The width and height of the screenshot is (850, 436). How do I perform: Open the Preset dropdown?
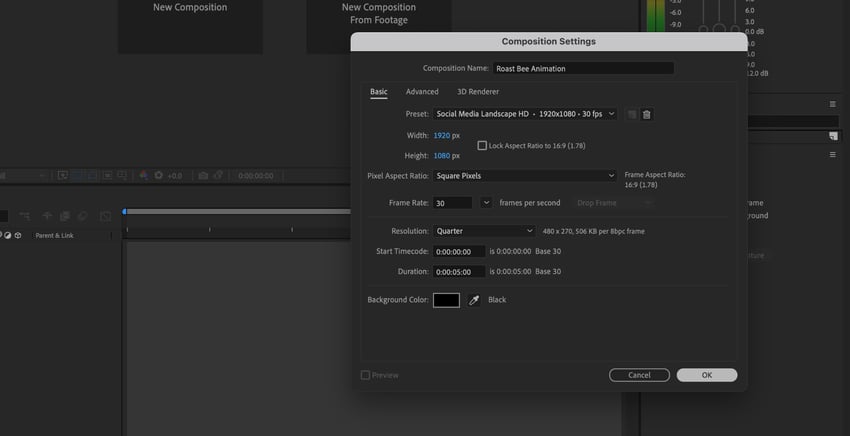click(525, 114)
